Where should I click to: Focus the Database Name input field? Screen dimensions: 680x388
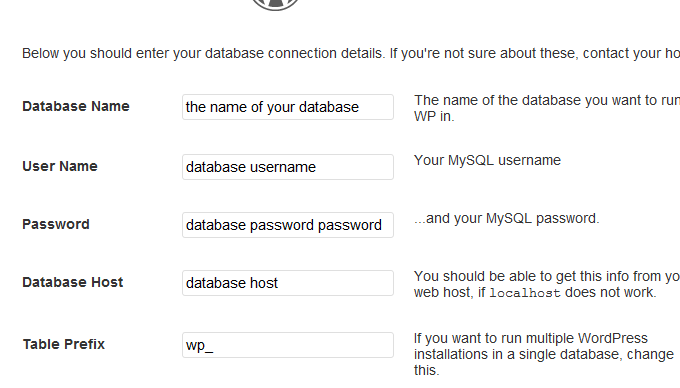(x=288, y=107)
